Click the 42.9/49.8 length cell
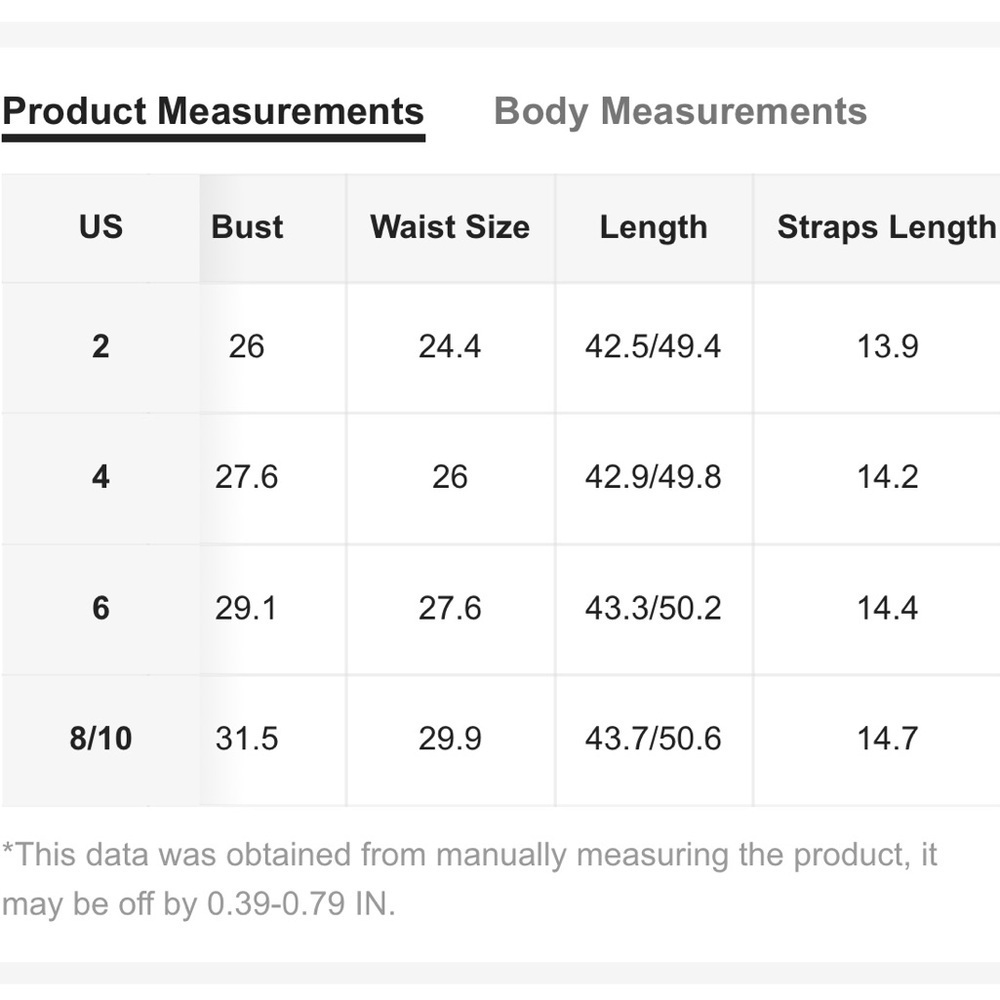1000x1000 pixels. 653,477
